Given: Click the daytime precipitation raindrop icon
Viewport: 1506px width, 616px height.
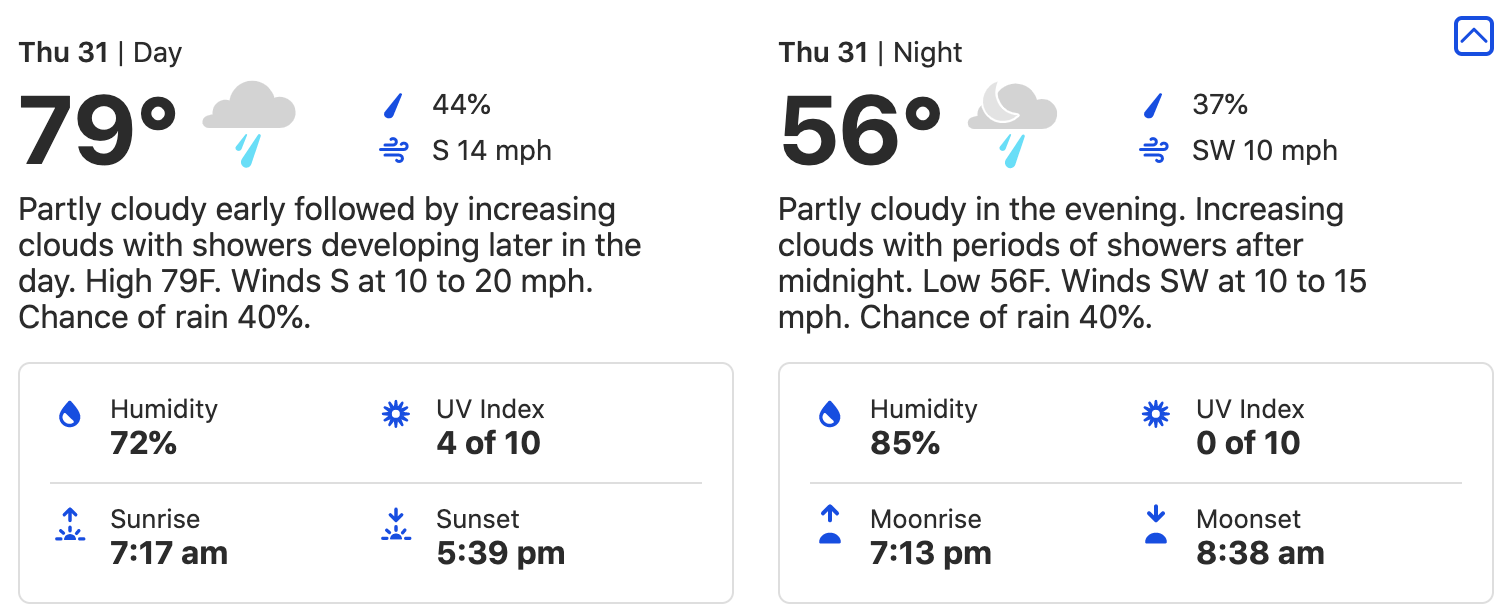Looking at the screenshot, I should coord(394,105).
